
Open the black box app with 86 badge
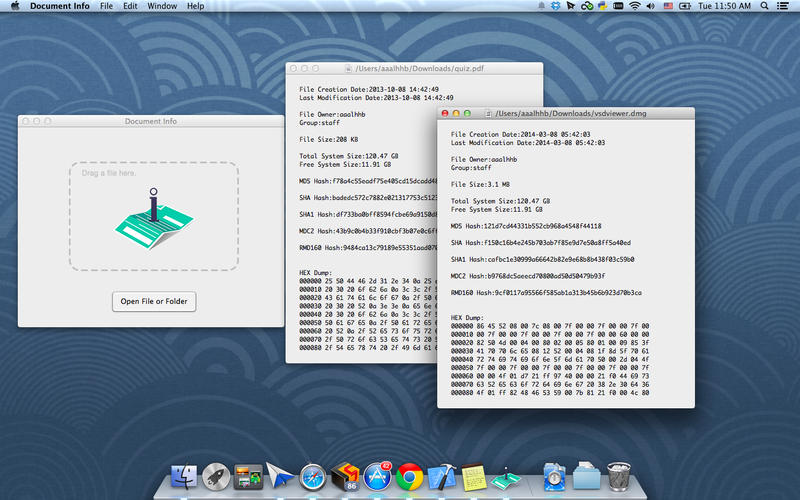pos(345,477)
